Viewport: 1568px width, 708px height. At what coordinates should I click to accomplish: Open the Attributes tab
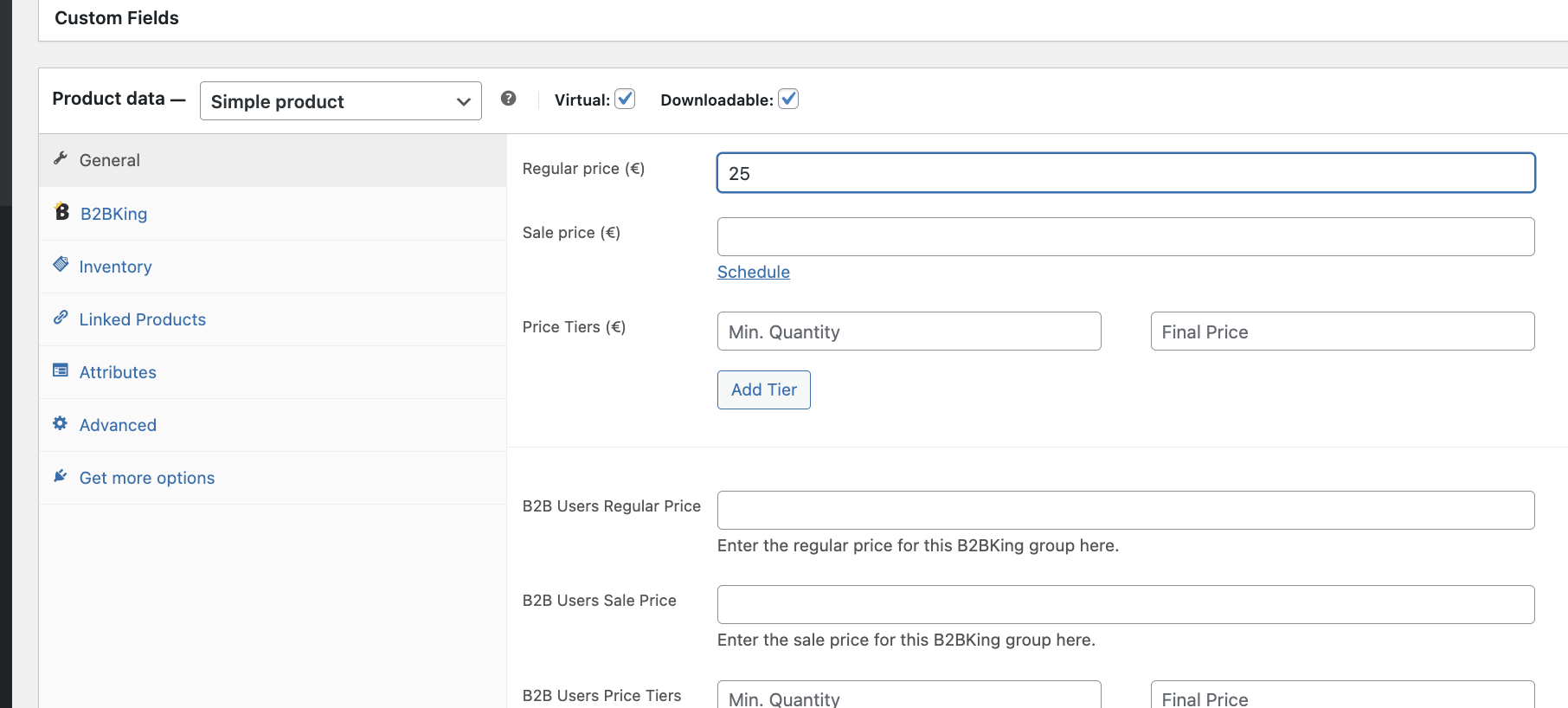[273, 372]
